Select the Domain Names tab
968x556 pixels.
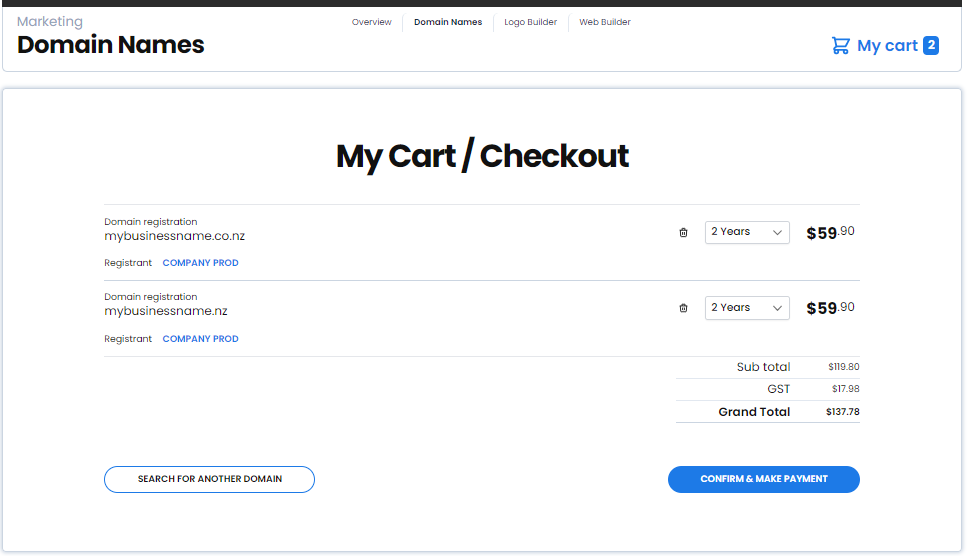coord(448,22)
